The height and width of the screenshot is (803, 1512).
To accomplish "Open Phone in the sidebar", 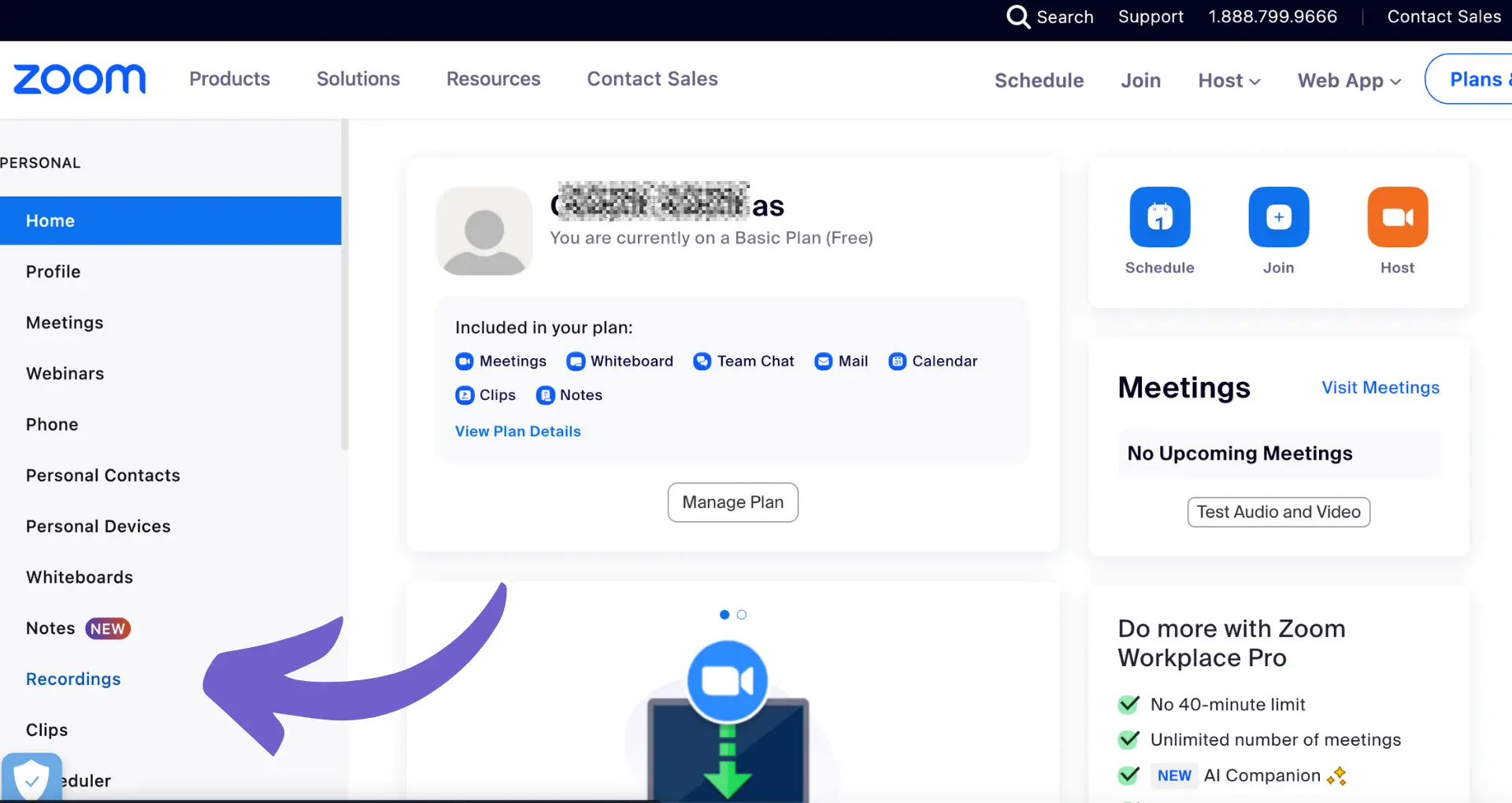I will (x=52, y=424).
